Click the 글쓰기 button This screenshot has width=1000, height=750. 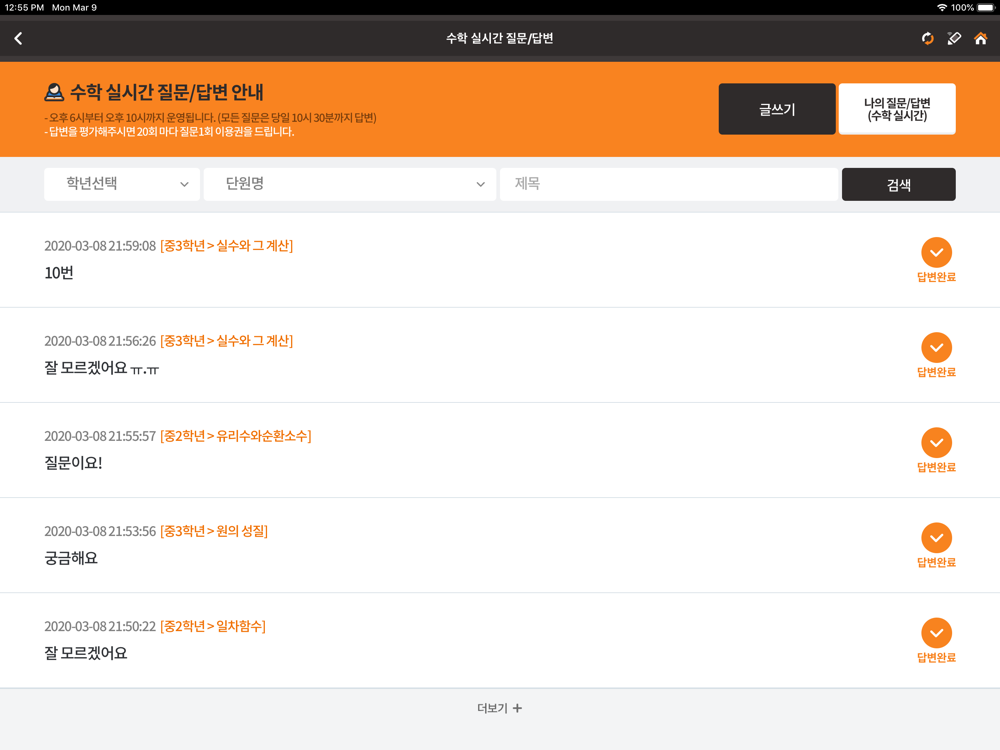777,109
